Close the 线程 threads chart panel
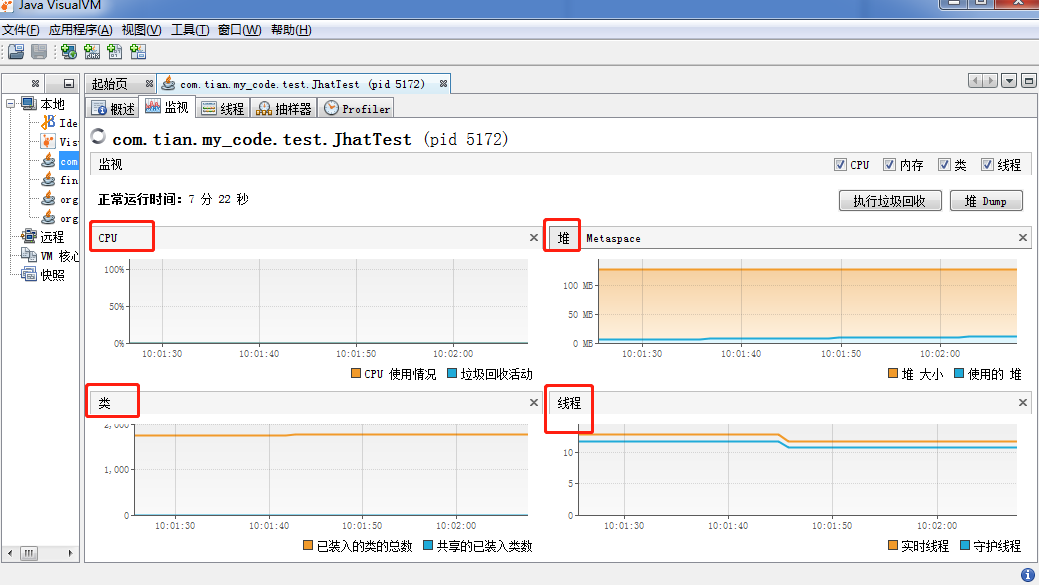The height and width of the screenshot is (585, 1039). pos(1022,402)
